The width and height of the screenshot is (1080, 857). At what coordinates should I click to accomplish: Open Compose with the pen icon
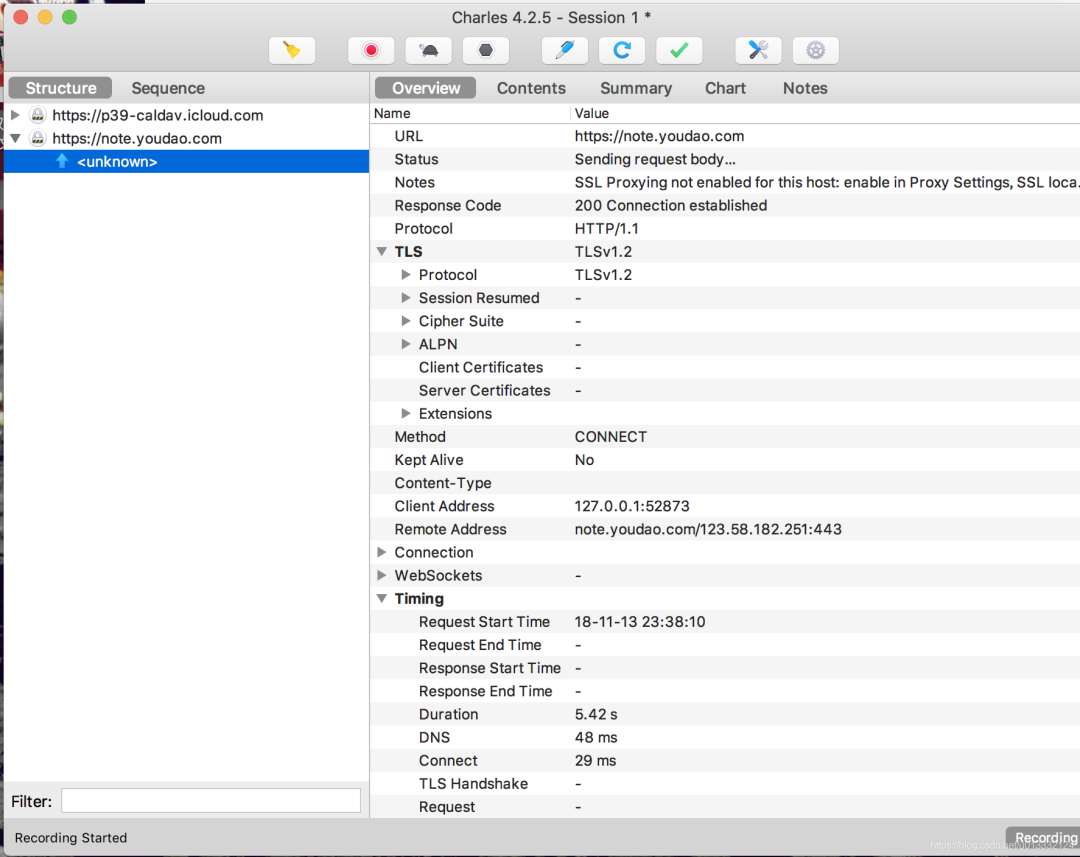point(565,50)
